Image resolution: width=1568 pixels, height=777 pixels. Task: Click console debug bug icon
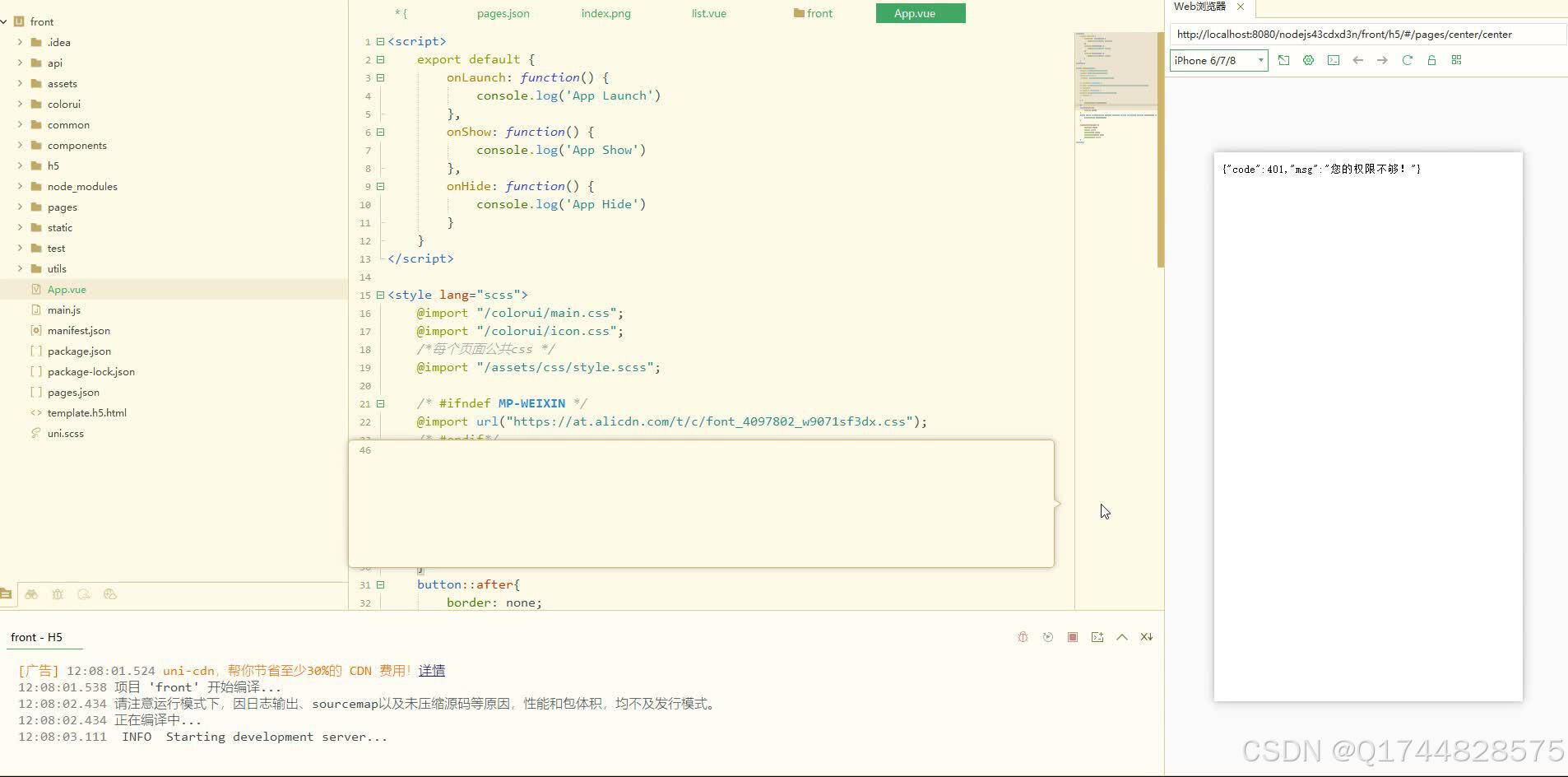pos(1023,637)
